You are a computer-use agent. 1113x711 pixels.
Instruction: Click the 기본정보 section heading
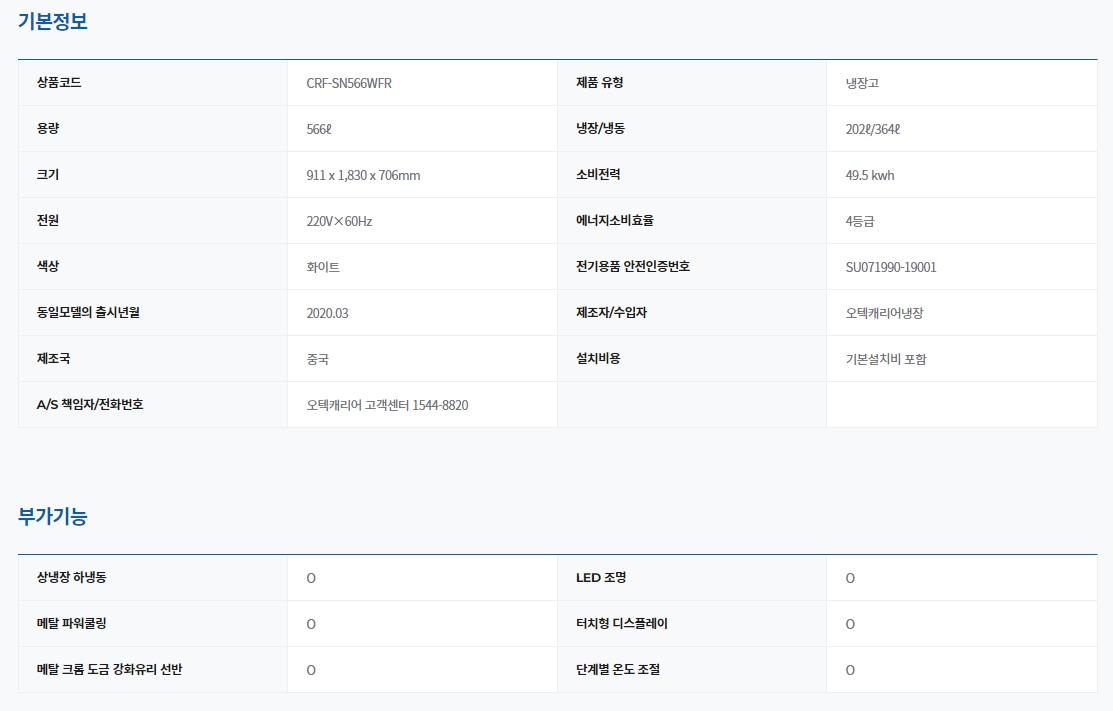pos(53,21)
